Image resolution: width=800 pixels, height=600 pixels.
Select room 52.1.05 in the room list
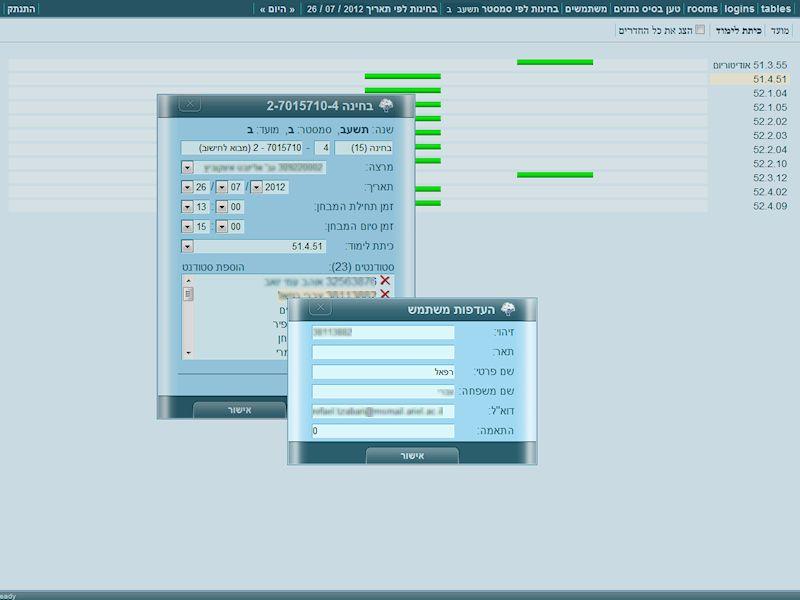[x=769, y=107]
